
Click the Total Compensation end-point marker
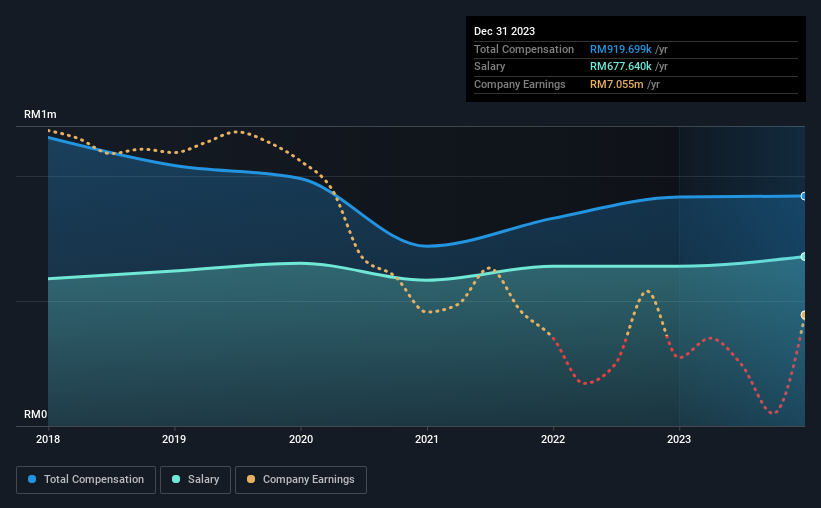804,196
